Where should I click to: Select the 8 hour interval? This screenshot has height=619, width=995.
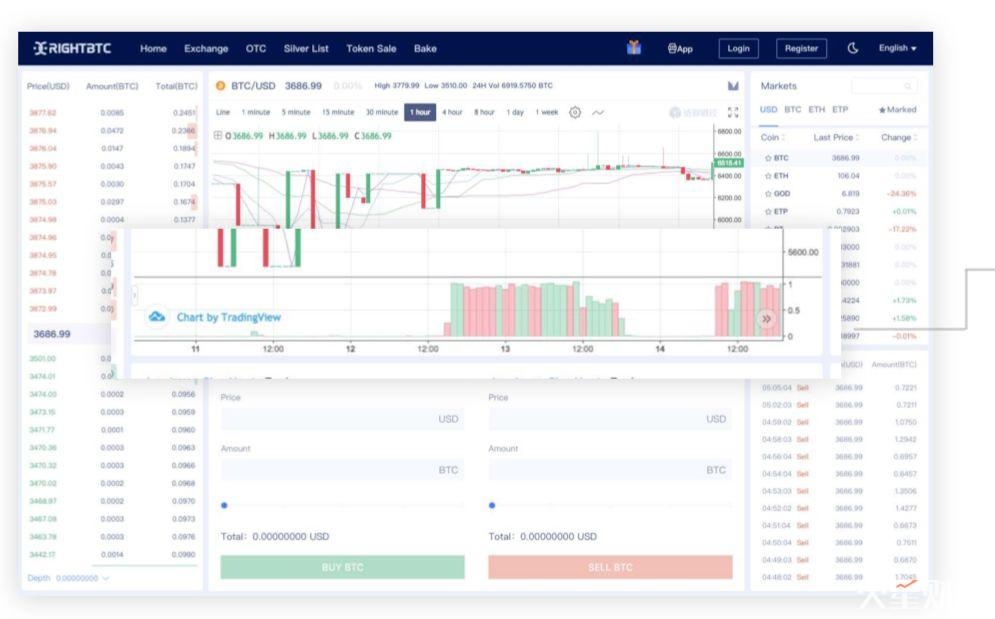click(x=484, y=112)
